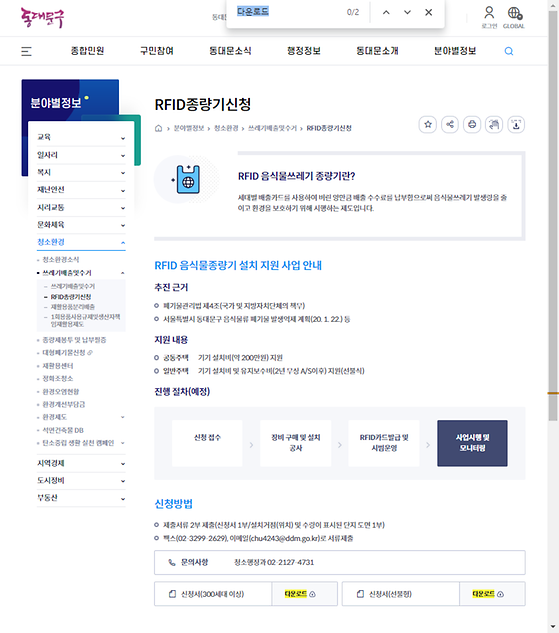Select the 사업시행 및 모니터링 step box
559x633 pixels.
click(472, 443)
